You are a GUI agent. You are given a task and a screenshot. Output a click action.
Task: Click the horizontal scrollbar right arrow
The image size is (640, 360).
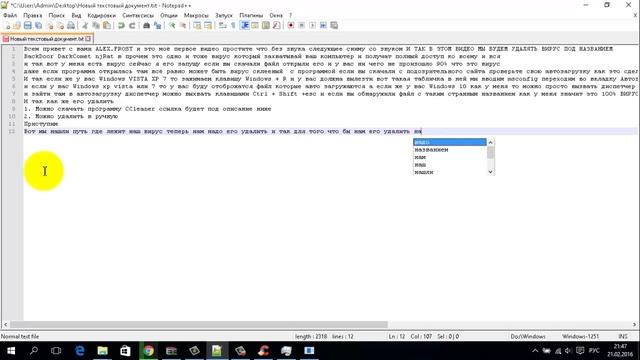click(635, 324)
